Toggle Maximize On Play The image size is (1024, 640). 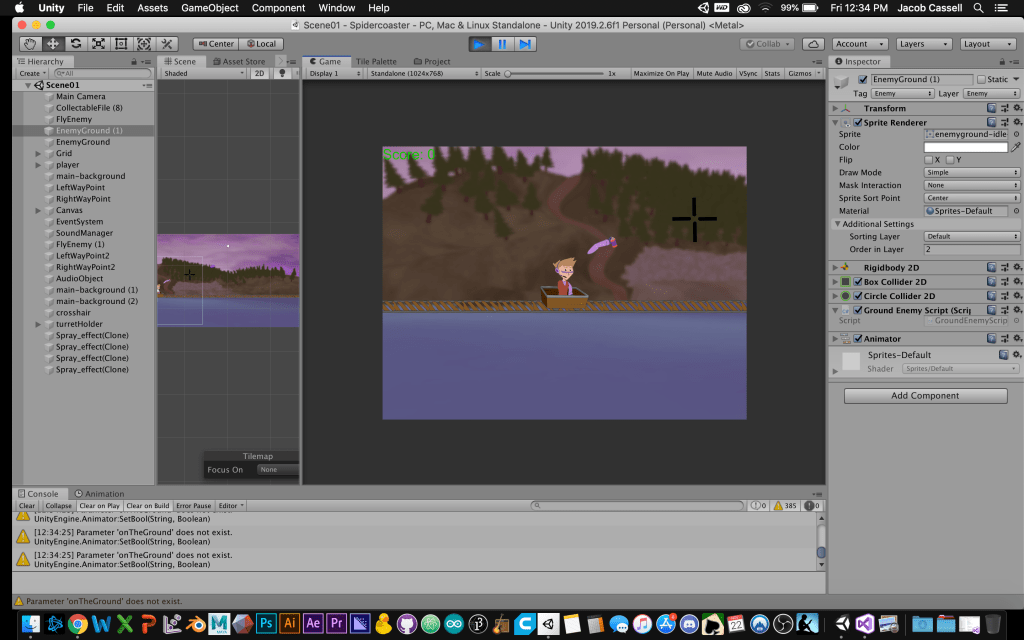661,73
